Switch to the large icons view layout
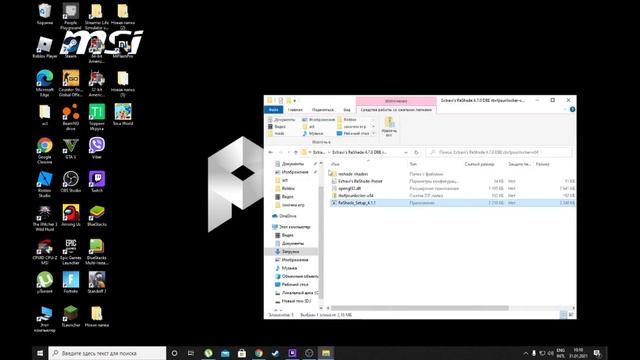Image resolution: width=640 pixels, height=360 pixels. [x=571, y=315]
